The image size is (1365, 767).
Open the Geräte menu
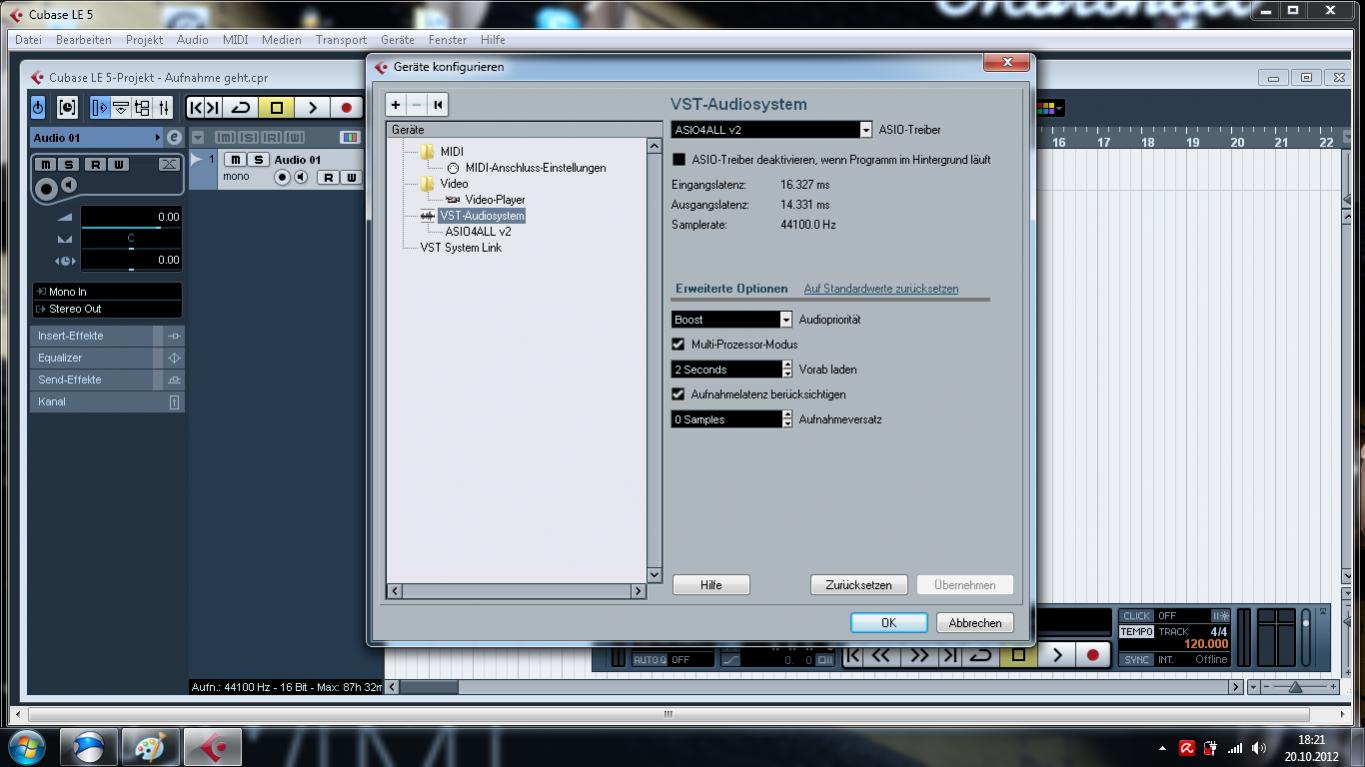click(x=397, y=40)
